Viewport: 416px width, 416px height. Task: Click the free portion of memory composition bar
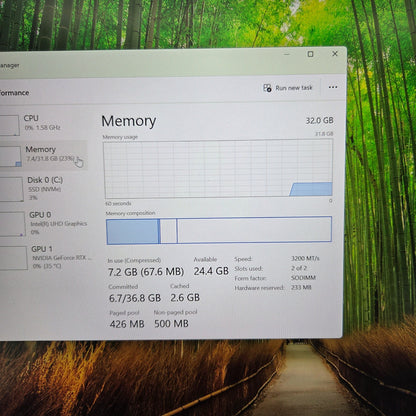point(254,229)
